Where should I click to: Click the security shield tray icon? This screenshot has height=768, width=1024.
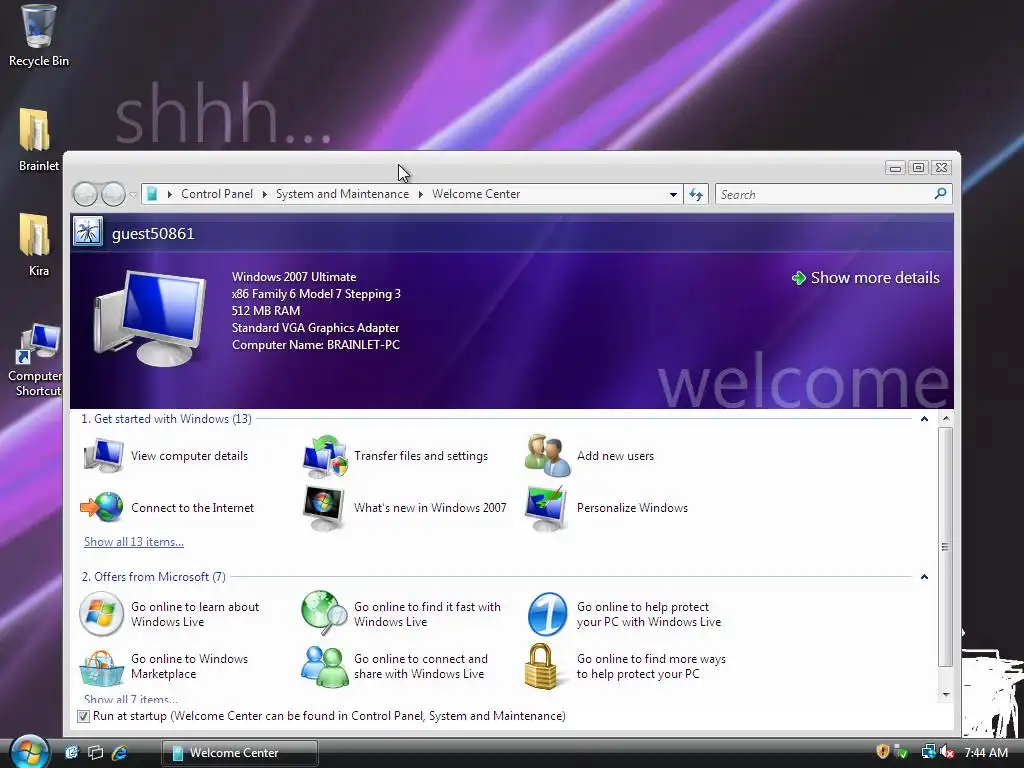pos(882,752)
